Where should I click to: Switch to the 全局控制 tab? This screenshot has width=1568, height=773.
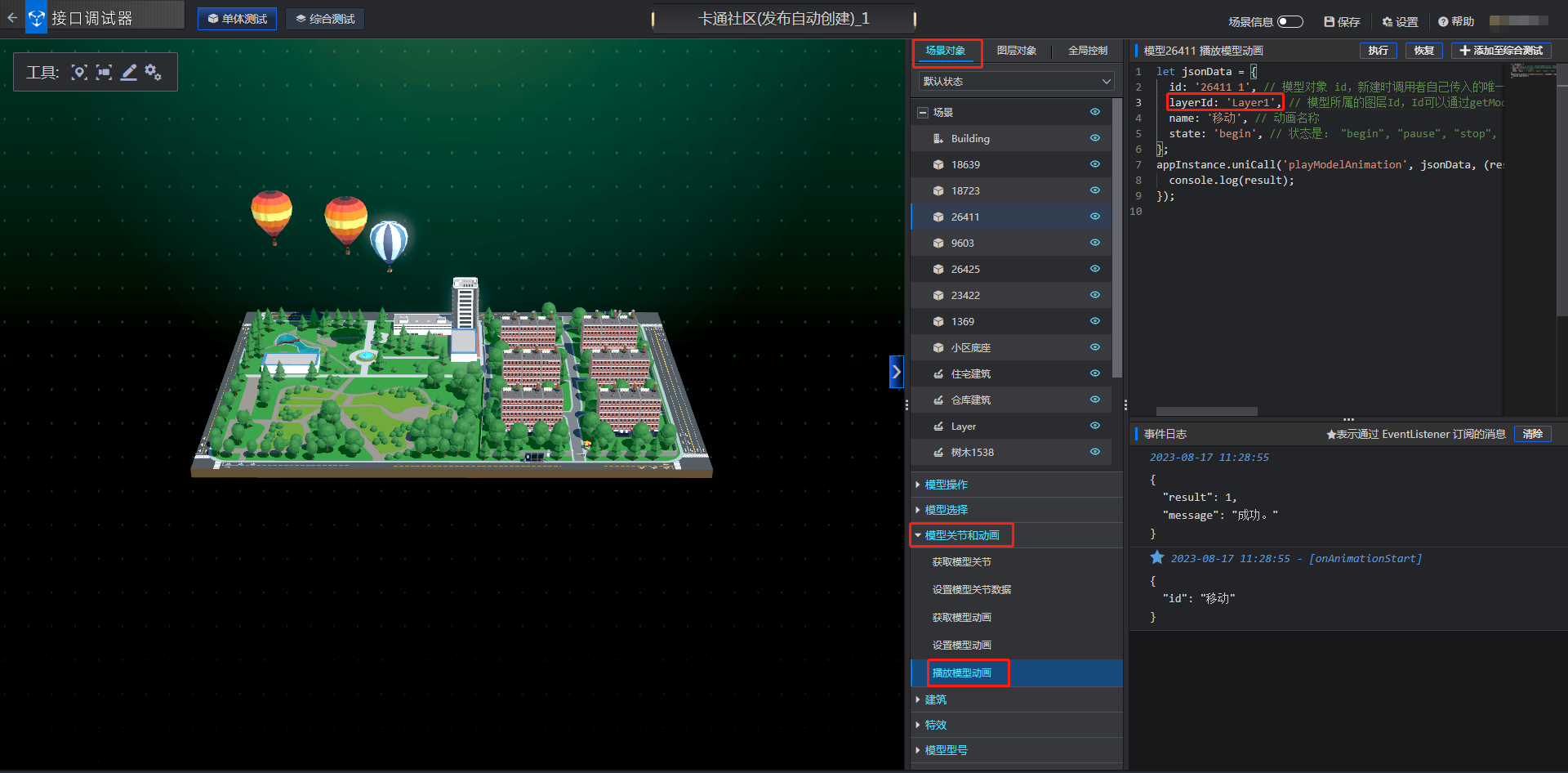click(1088, 51)
